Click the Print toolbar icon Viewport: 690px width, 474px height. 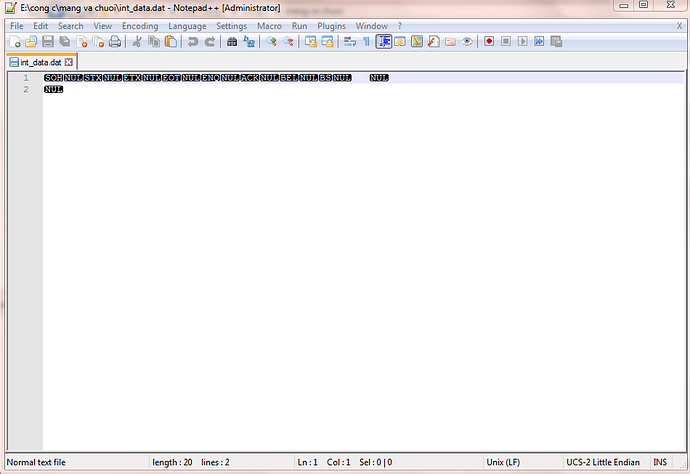(115, 42)
